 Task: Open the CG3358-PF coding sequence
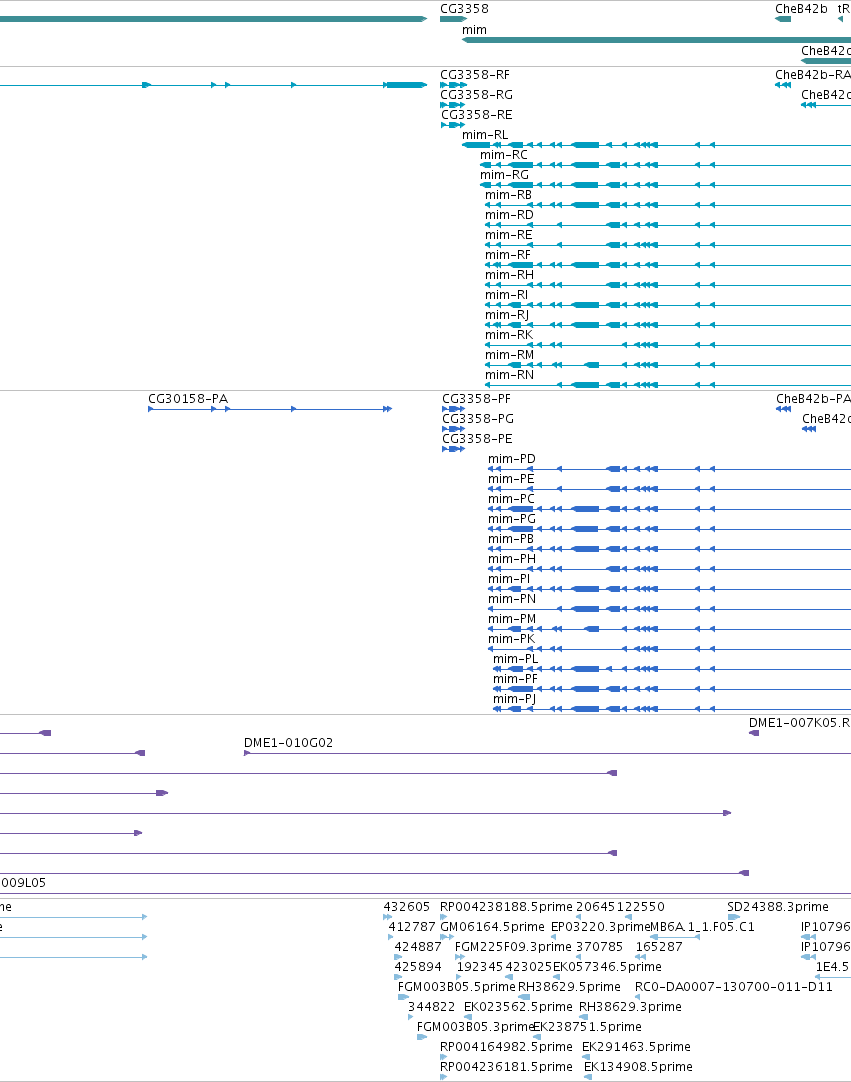[476, 399]
